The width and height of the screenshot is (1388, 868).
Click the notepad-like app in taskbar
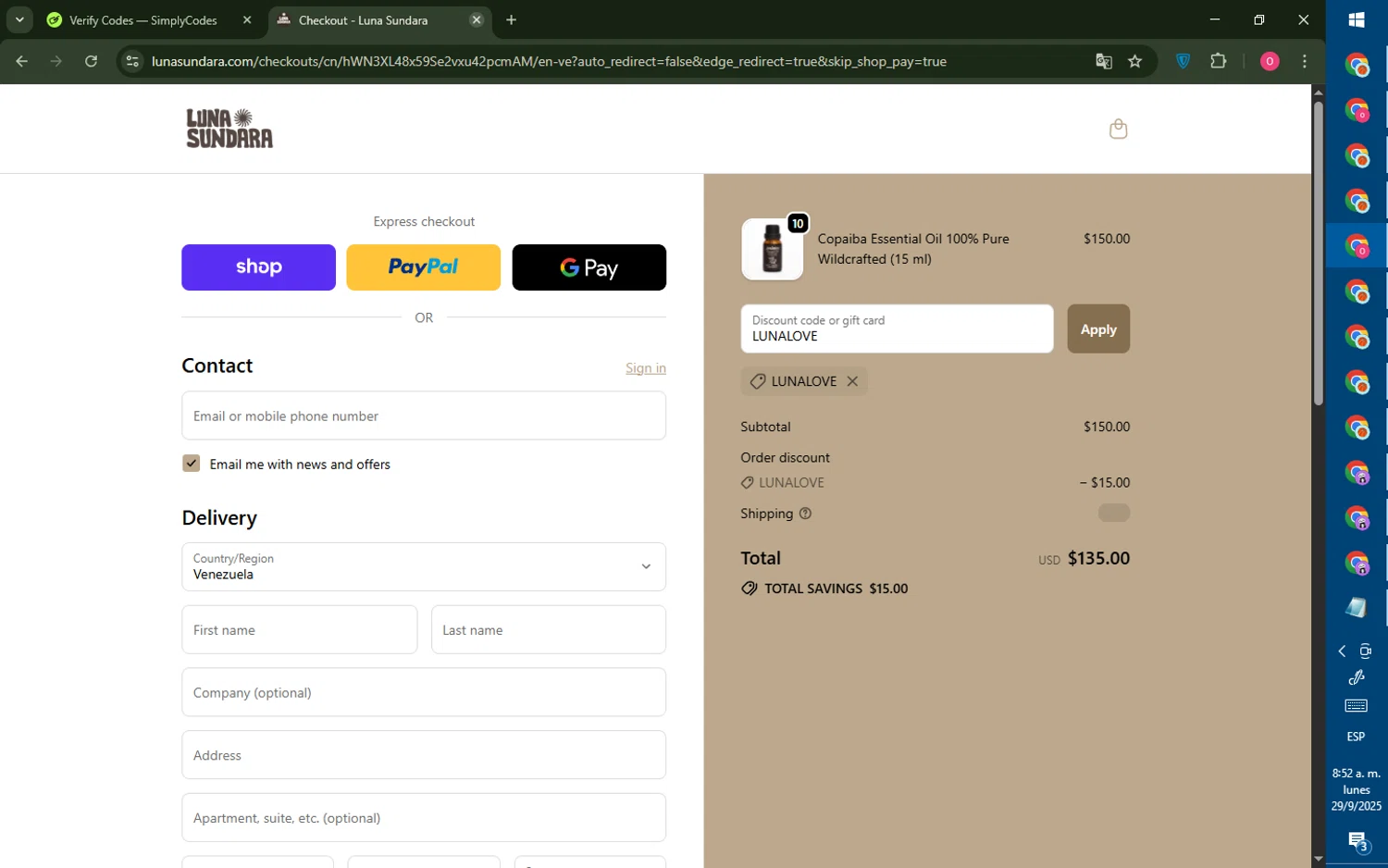(1357, 607)
